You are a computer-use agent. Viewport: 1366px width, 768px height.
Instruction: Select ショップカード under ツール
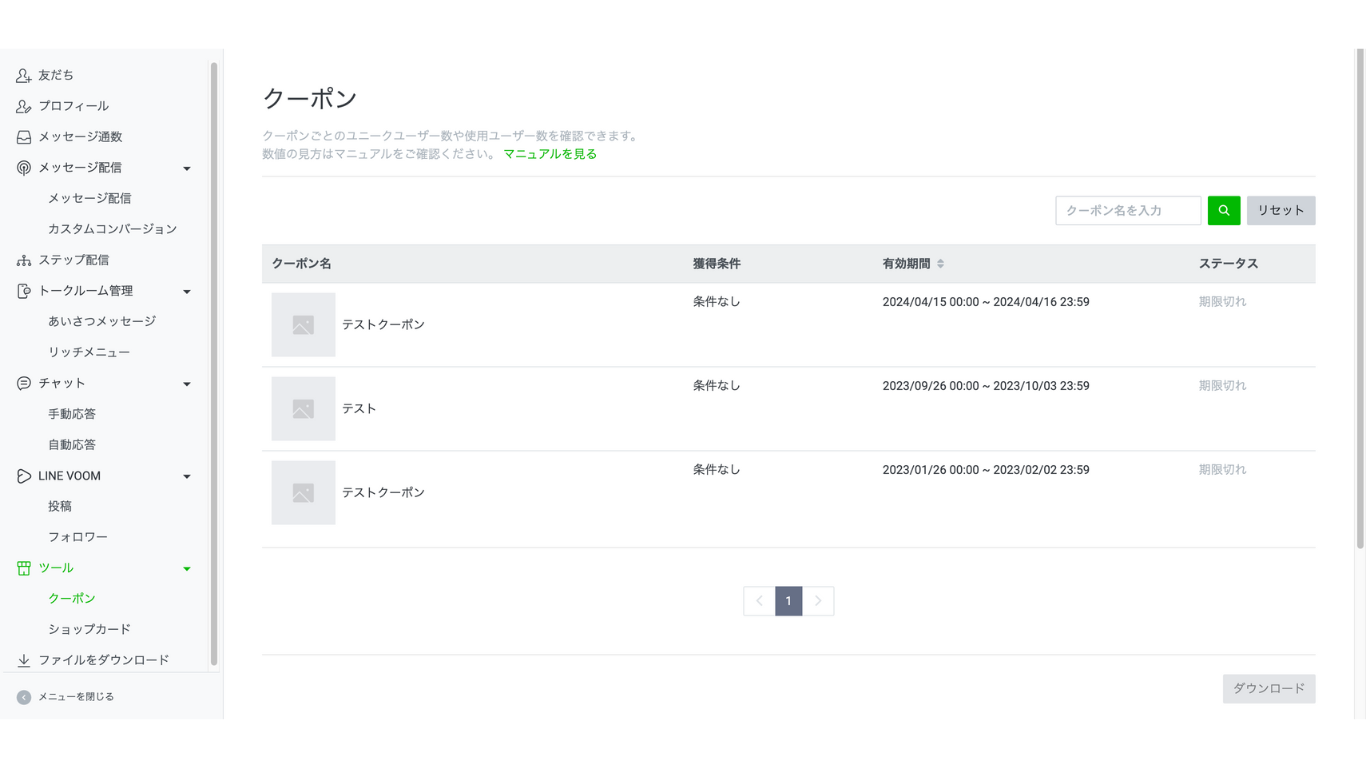click(x=90, y=629)
